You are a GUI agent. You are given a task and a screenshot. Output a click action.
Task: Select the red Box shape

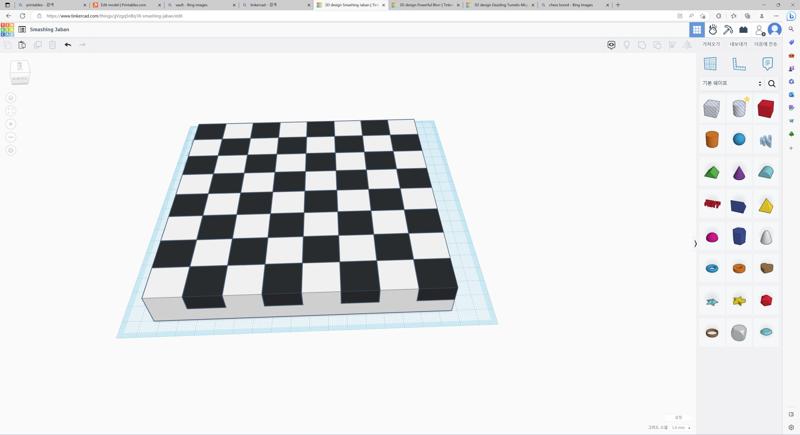click(766, 108)
